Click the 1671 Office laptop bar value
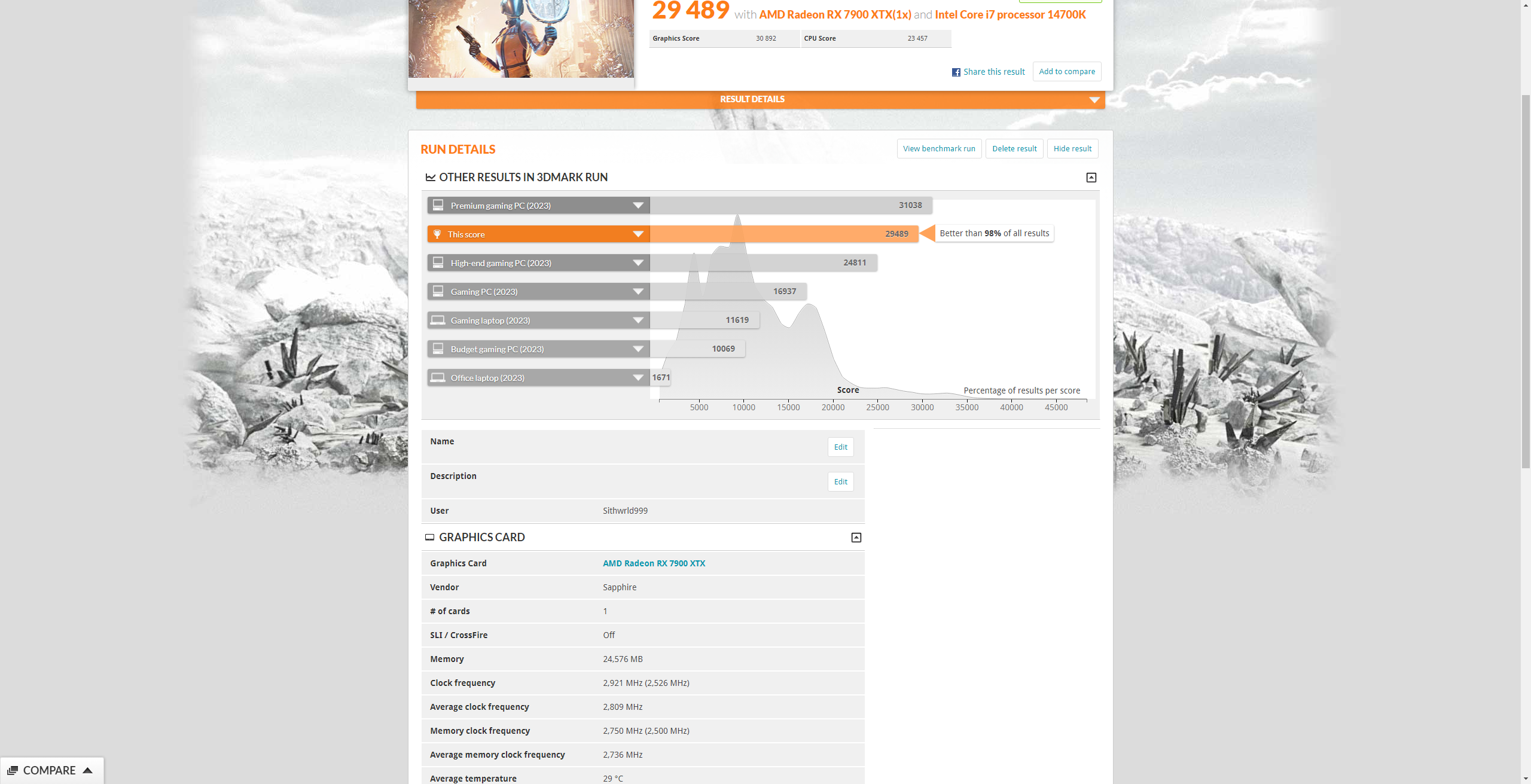1531x784 pixels. click(x=661, y=378)
